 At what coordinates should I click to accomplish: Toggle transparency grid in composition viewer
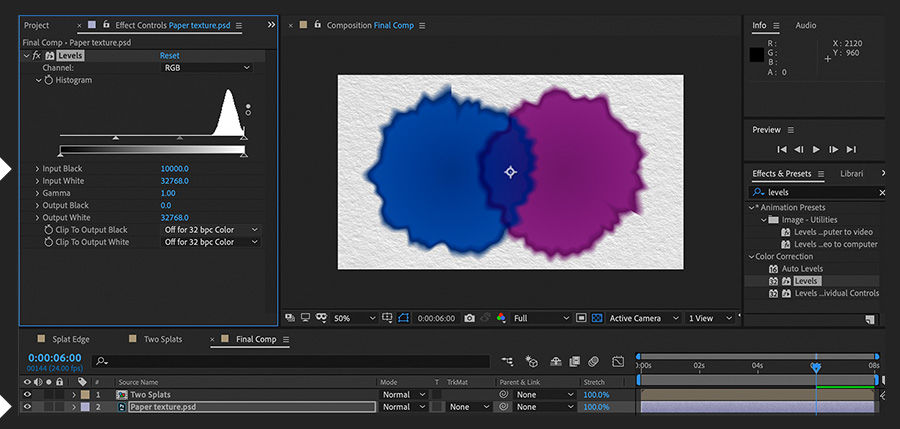596,318
